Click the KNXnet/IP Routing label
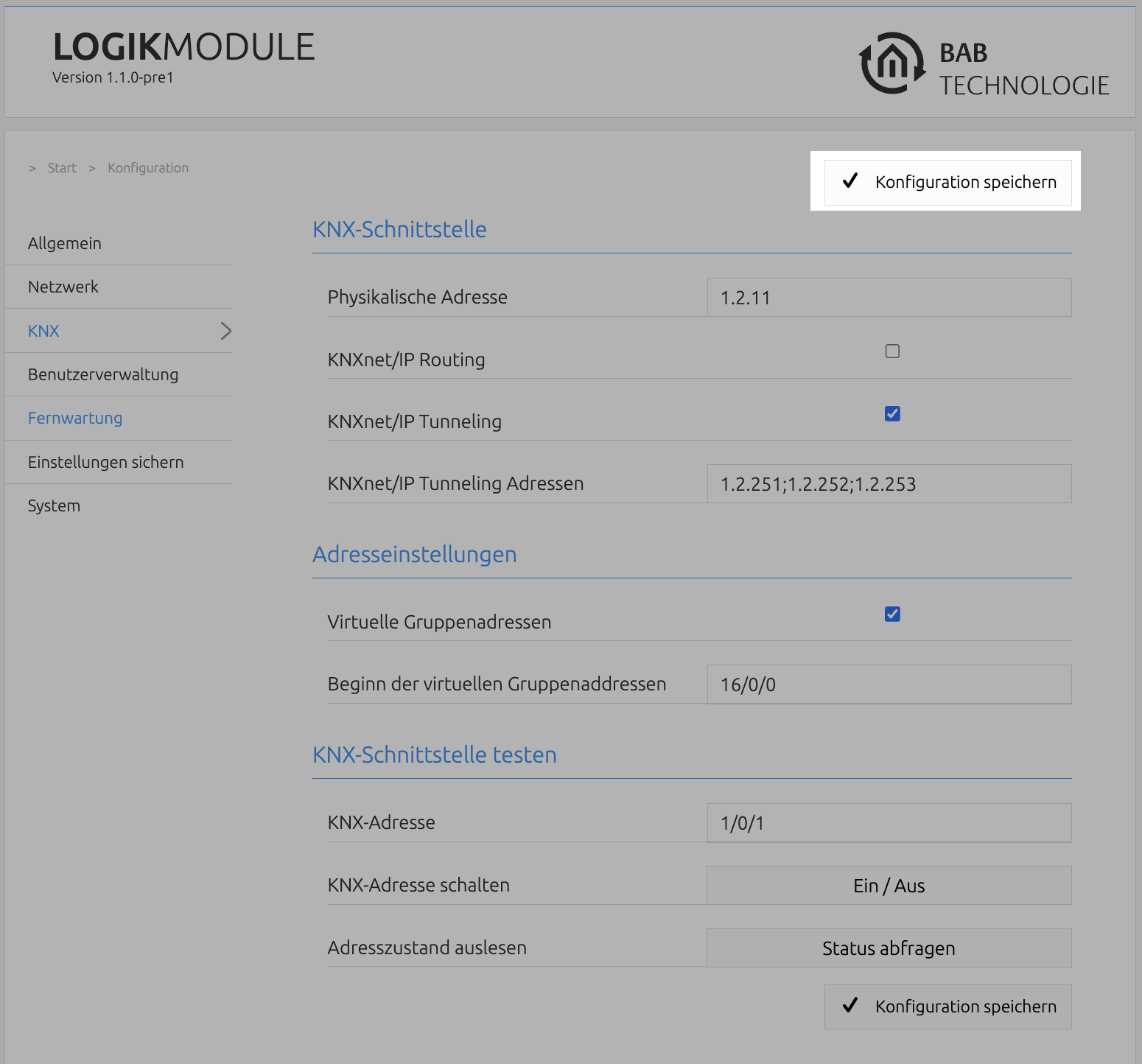Viewport: 1142px width, 1064px height. [407, 360]
